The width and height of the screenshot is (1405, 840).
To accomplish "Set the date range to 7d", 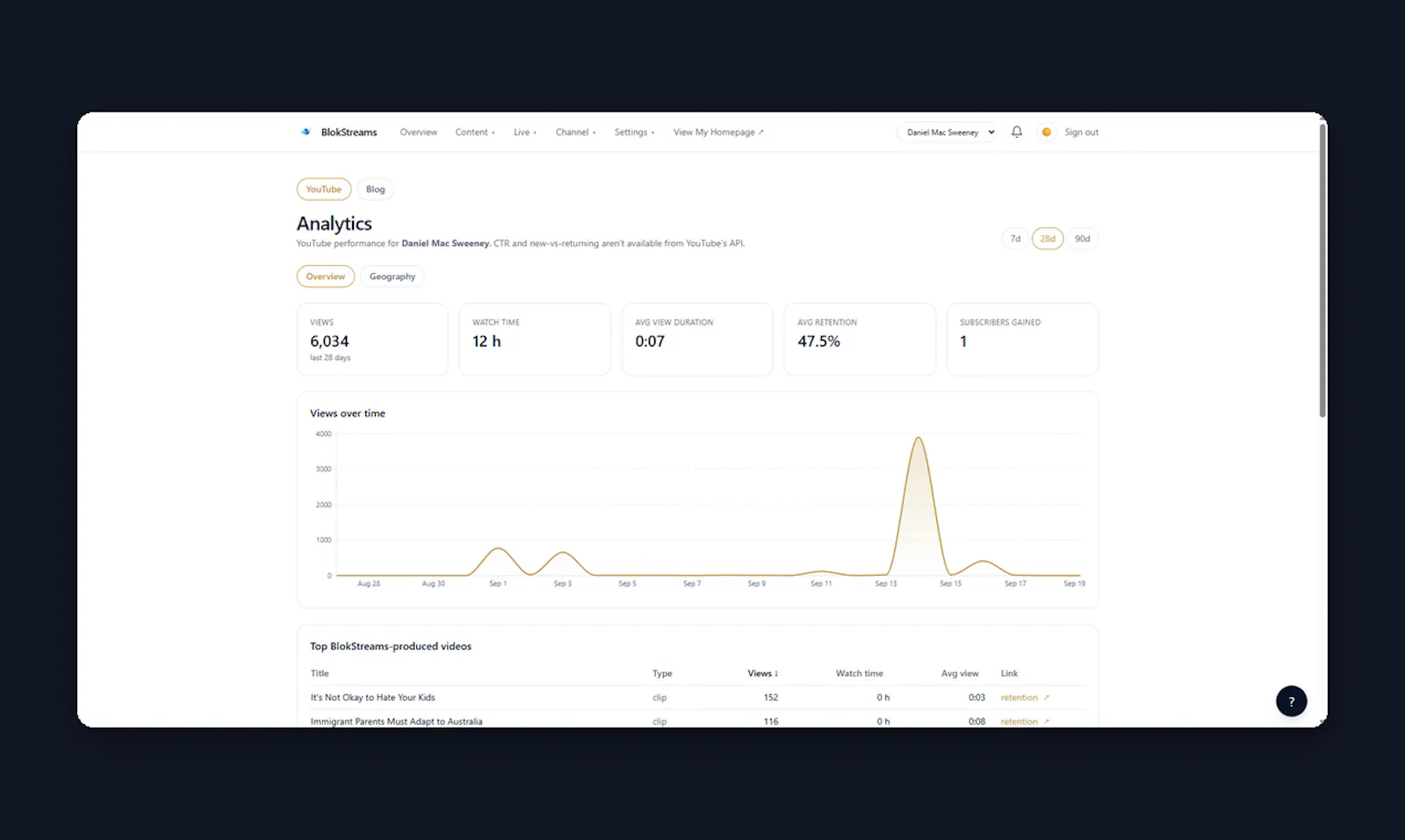I will pyautogui.click(x=1015, y=239).
